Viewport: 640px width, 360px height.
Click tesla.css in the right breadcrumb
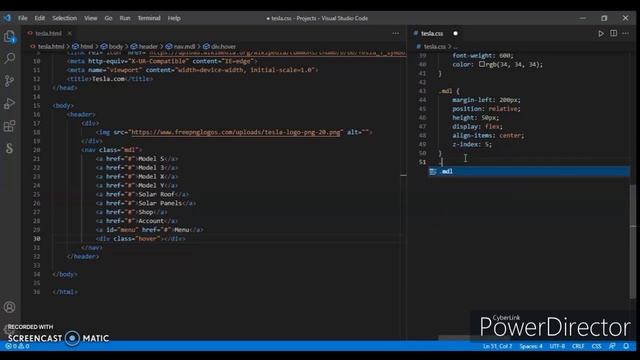click(x=434, y=47)
